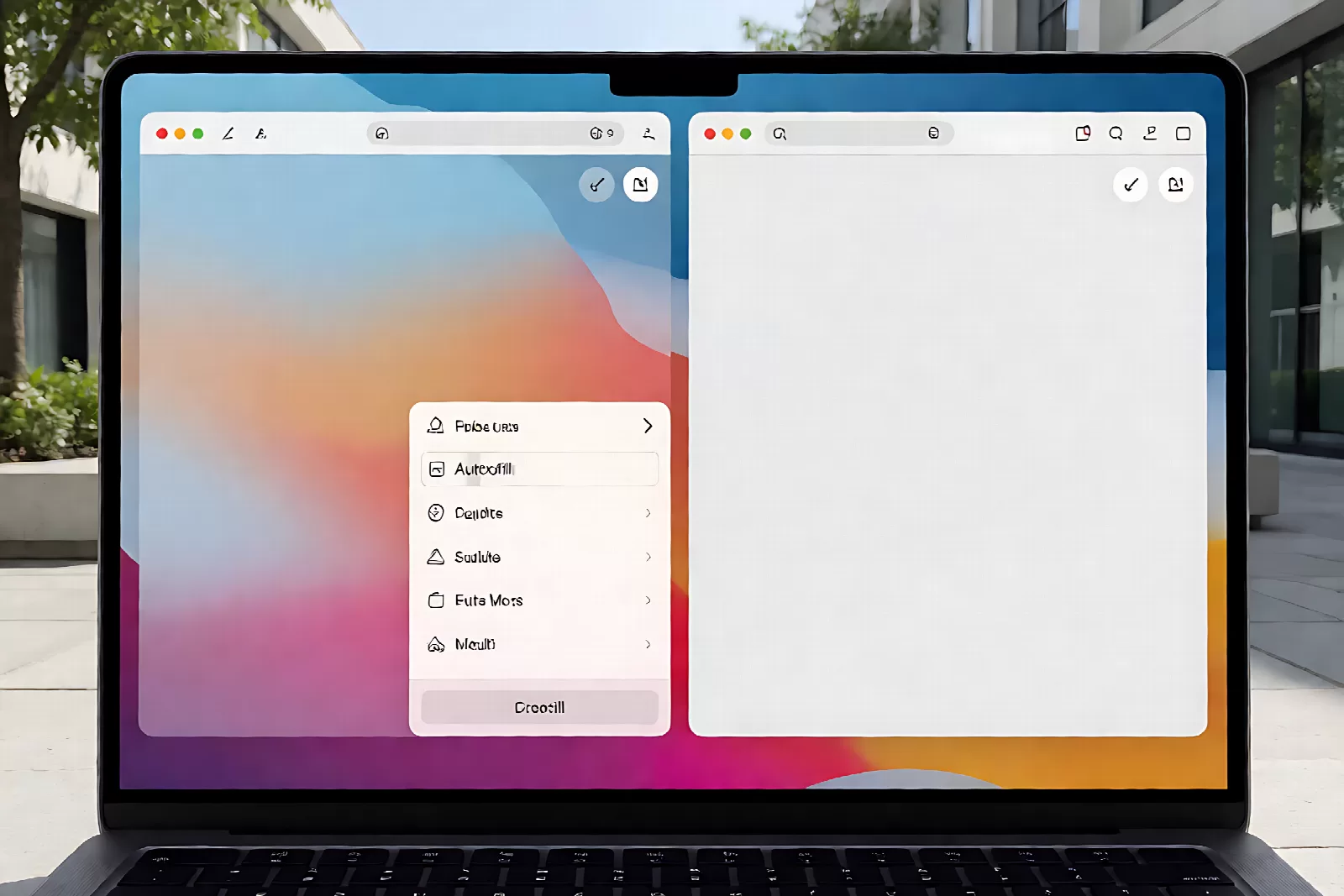
Task: Expand the chevron beside Mculti
Action: click(648, 644)
